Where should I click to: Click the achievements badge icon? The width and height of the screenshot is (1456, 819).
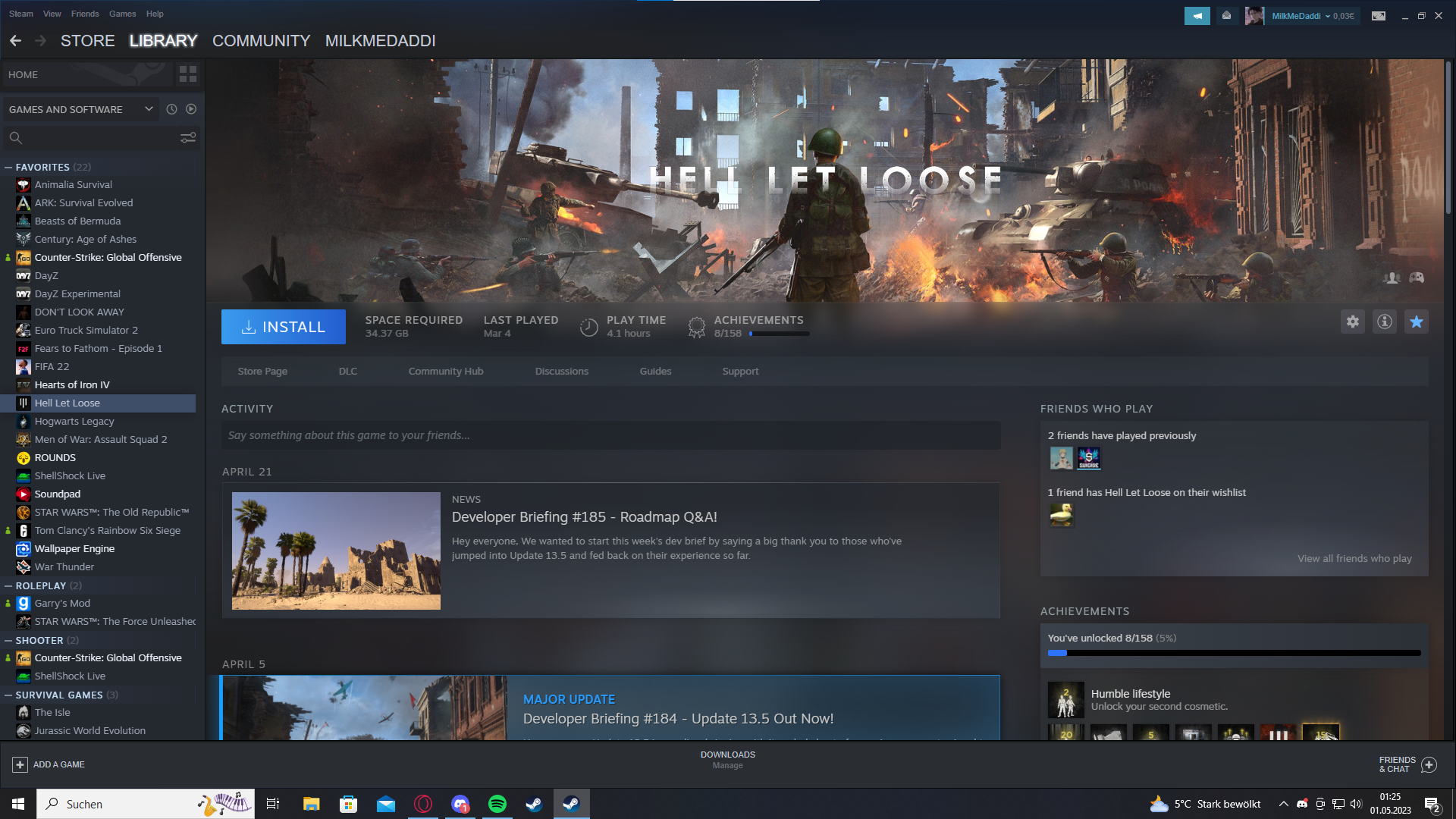tap(696, 327)
